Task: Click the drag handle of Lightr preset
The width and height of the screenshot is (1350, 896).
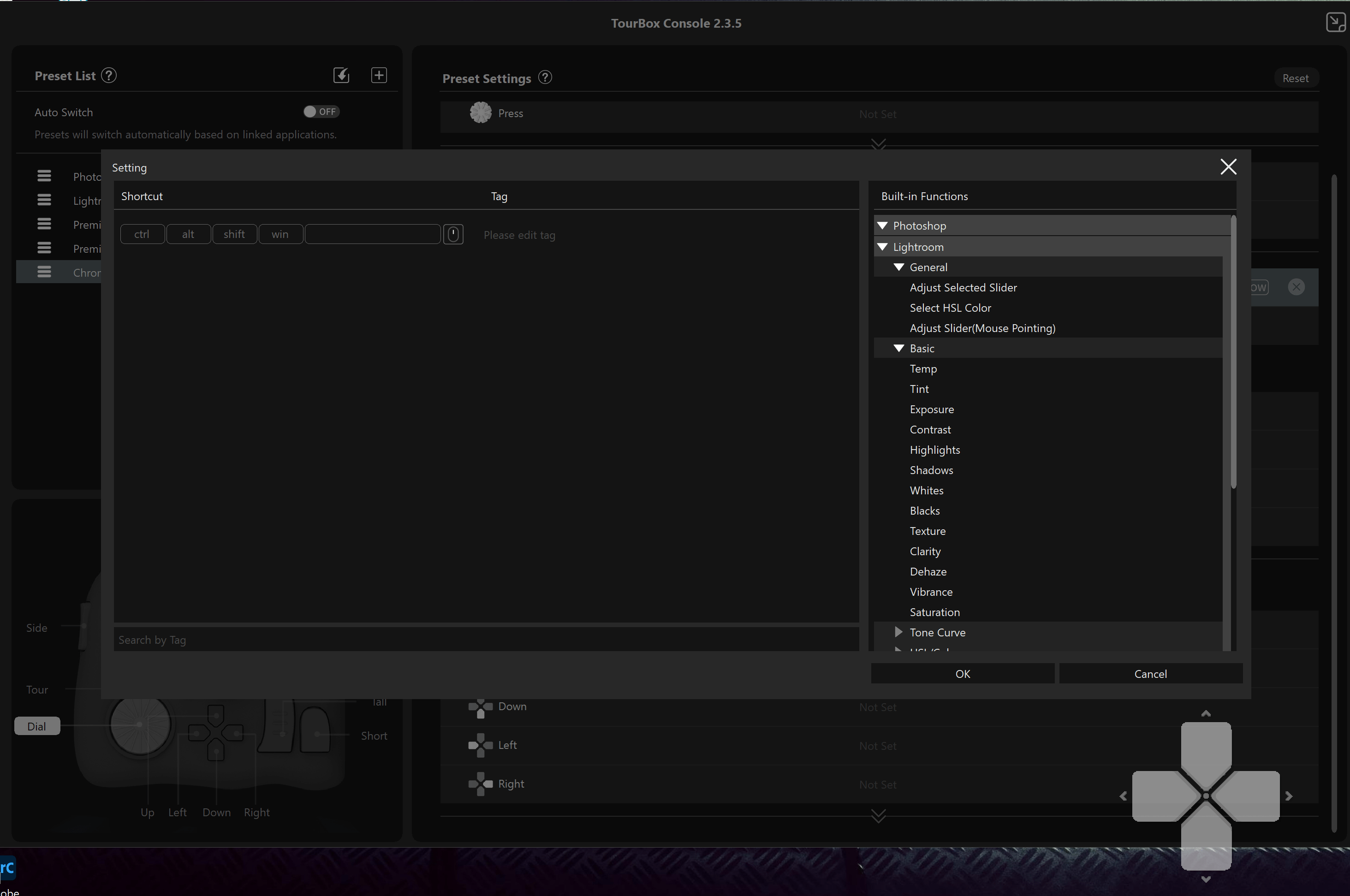Action: (x=44, y=200)
